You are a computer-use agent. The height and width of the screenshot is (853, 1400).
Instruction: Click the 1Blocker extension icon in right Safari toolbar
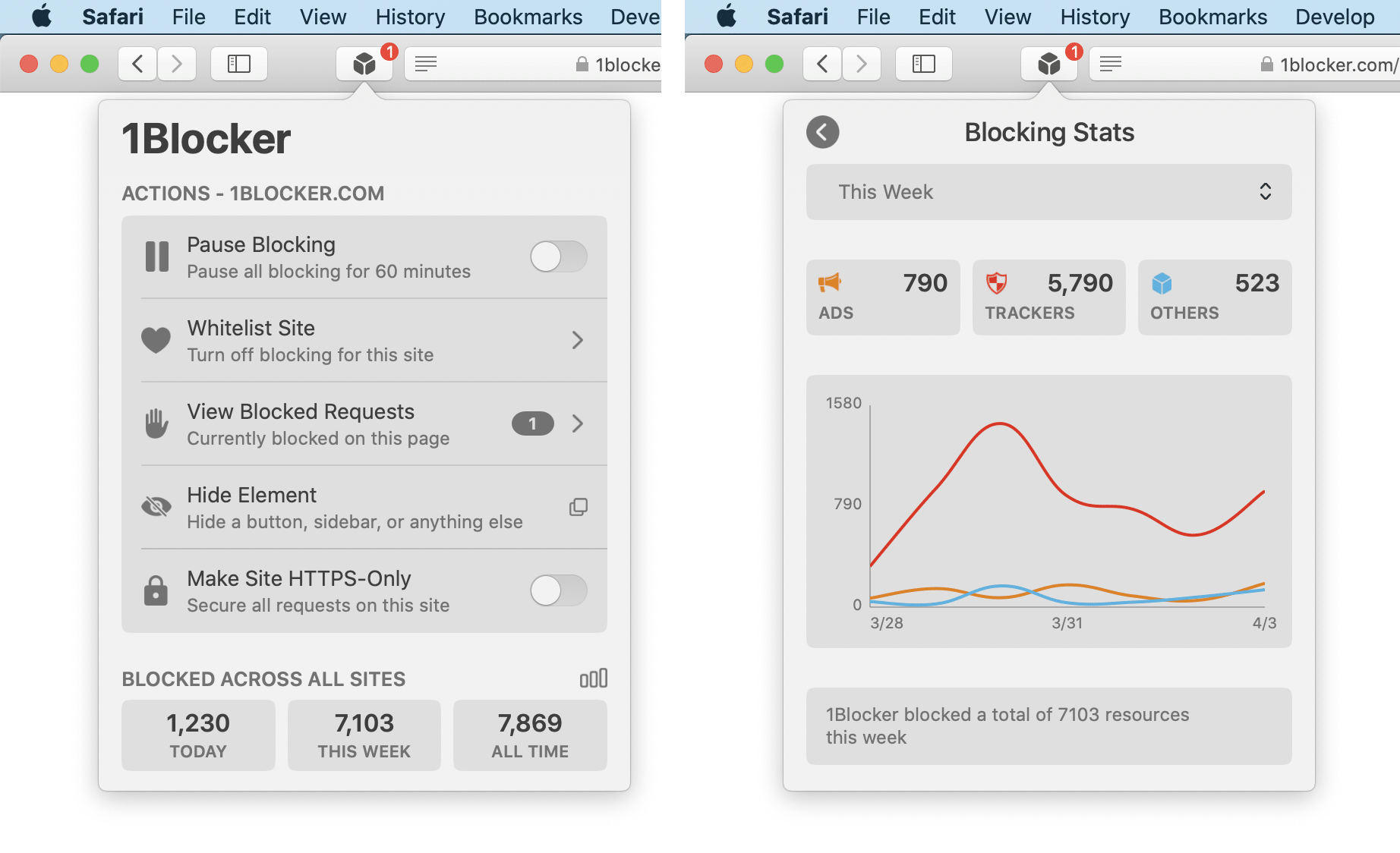(x=1049, y=64)
